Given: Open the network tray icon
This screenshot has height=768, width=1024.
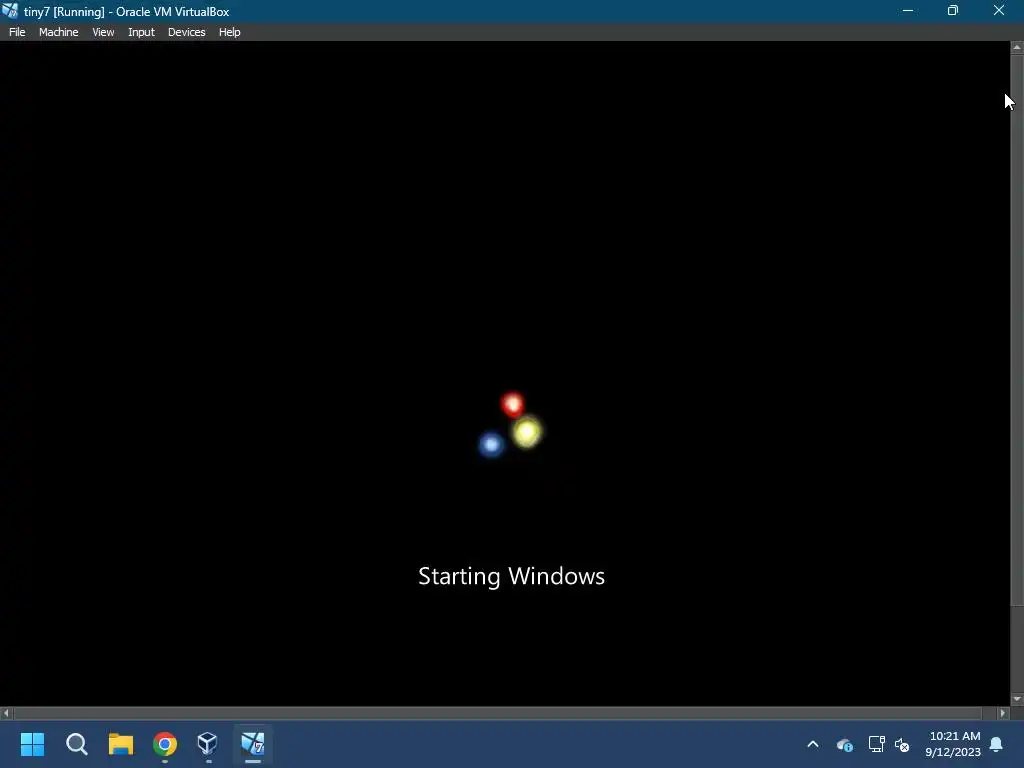Looking at the screenshot, I should pos(876,744).
